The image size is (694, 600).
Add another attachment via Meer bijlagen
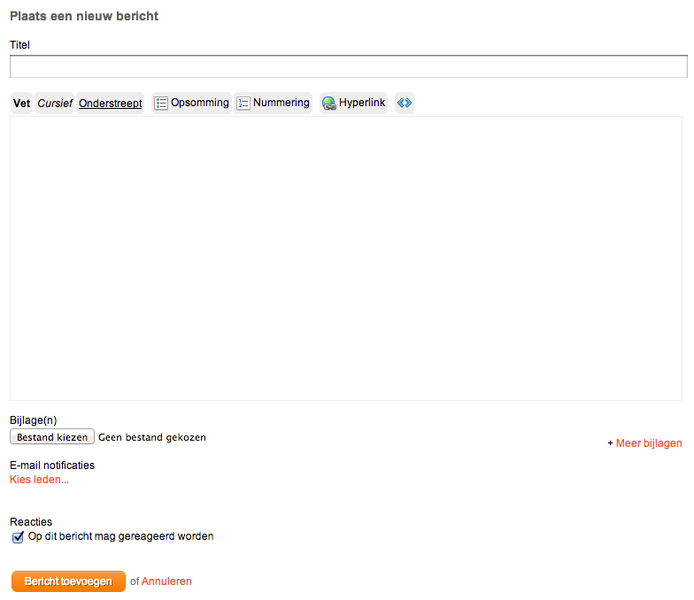click(x=649, y=443)
